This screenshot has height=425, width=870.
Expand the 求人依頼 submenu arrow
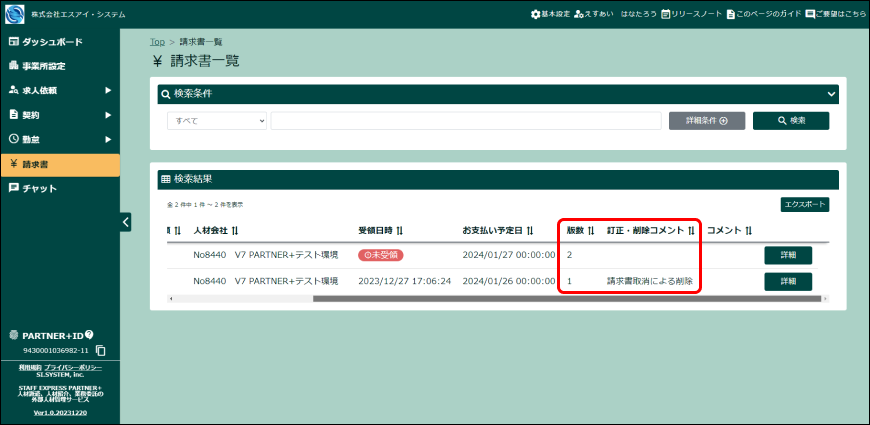coord(108,90)
